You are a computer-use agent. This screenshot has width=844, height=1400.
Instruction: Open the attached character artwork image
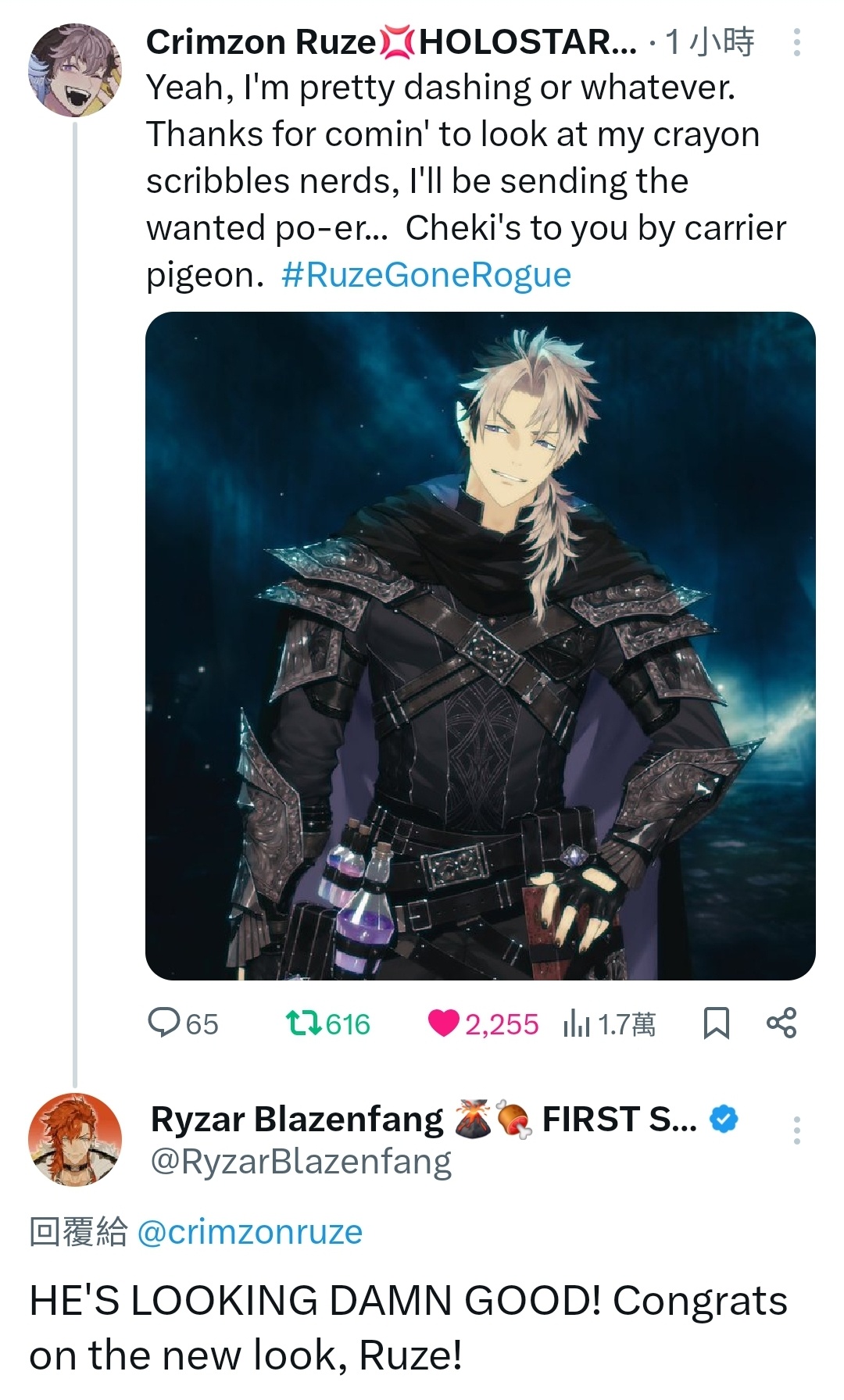tap(481, 645)
